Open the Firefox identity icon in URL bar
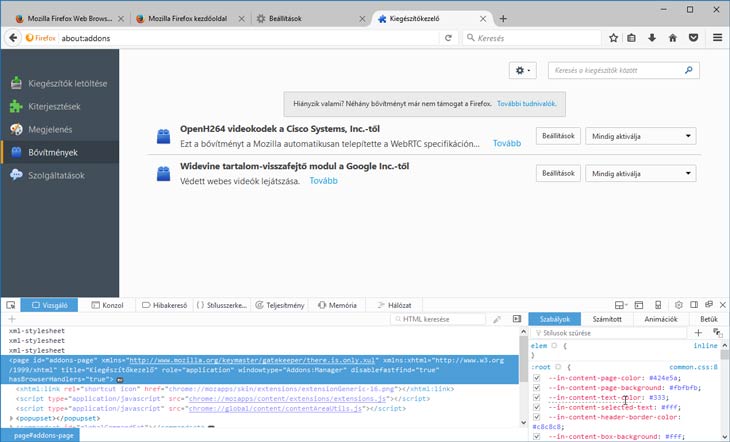The image size is (730, 442). coord(41,38)
